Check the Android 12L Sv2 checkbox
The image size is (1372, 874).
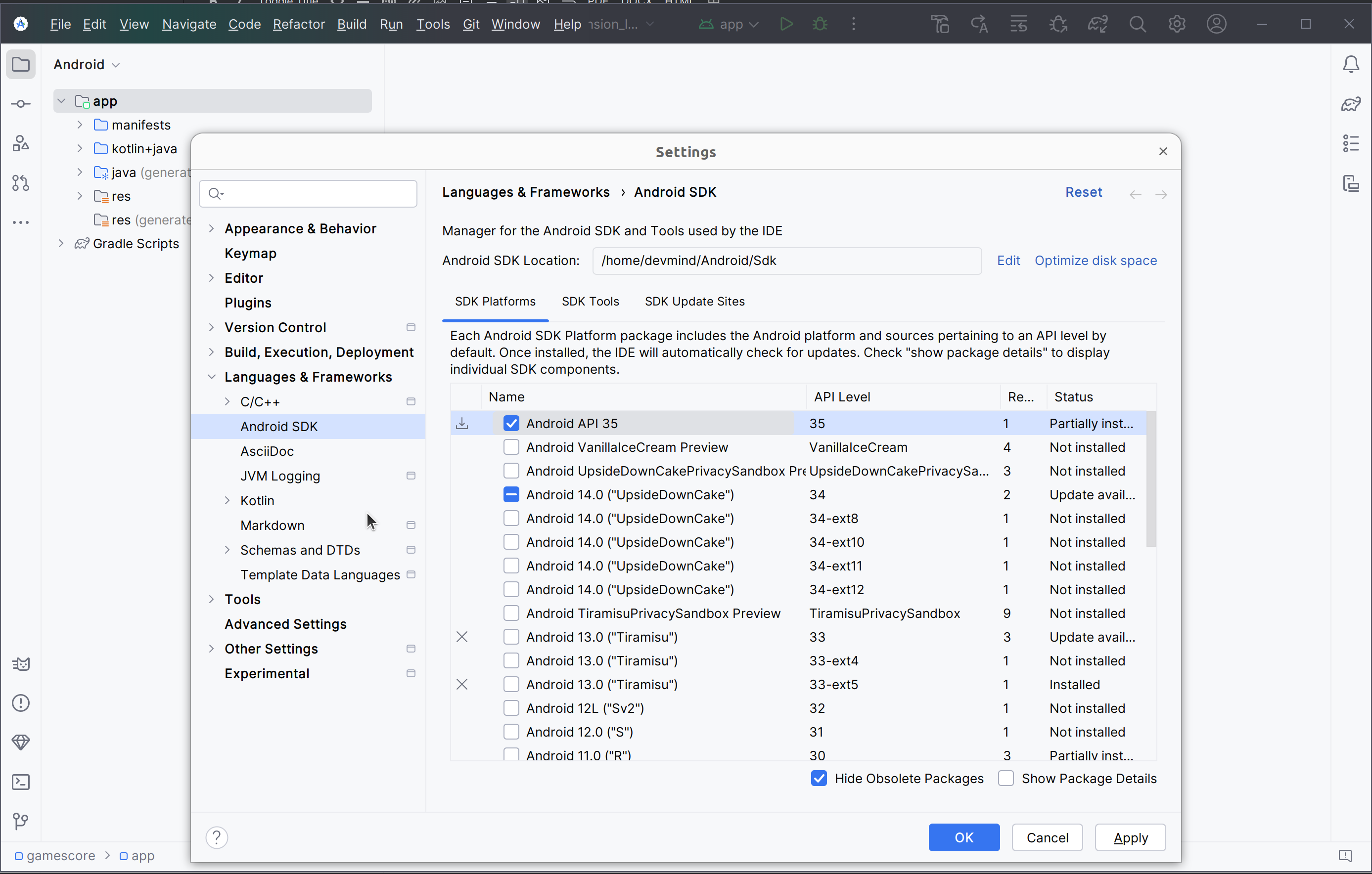[511, 708]
